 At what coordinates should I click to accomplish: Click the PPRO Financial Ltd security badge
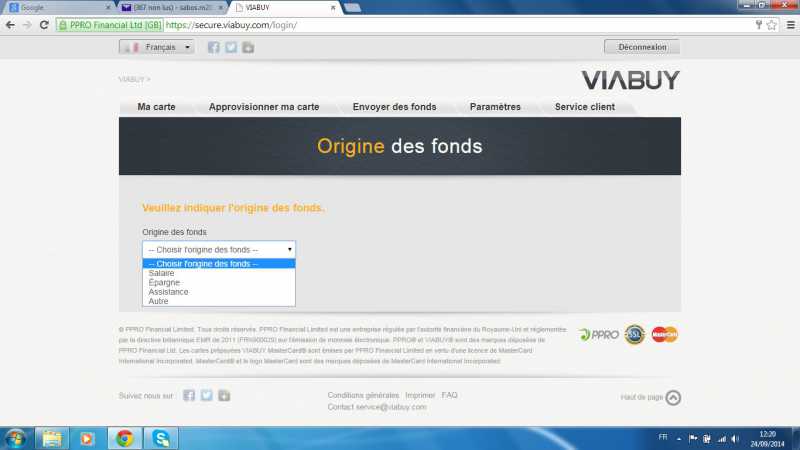coord(110,25)
